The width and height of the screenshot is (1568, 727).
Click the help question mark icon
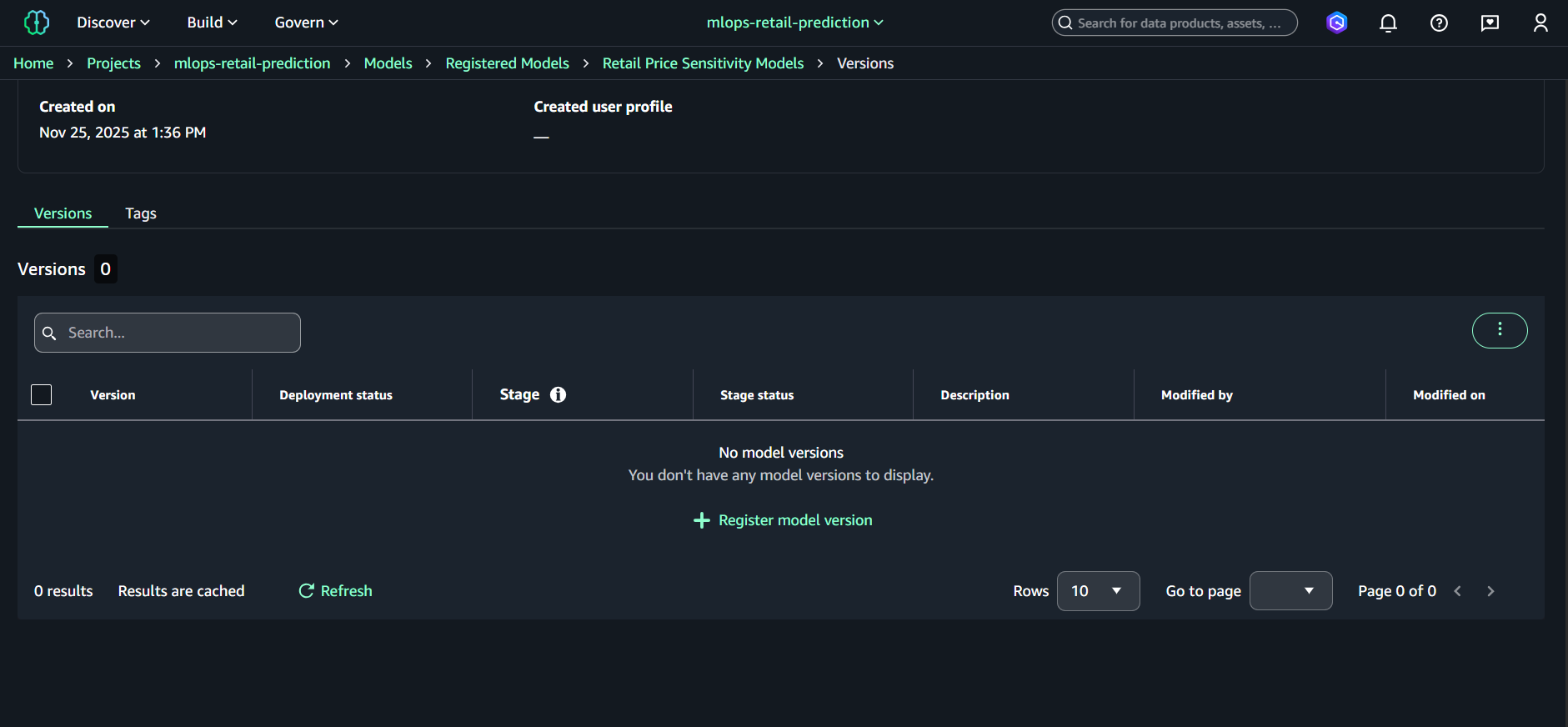click(x=1439, y=23)
